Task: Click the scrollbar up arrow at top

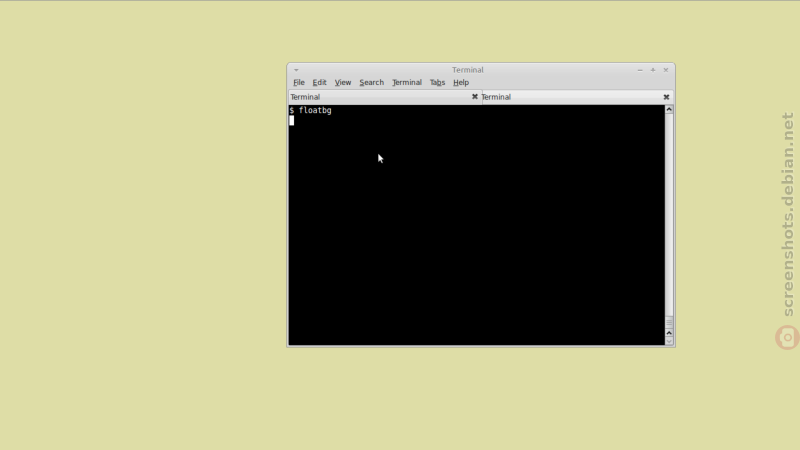Action: (x=669, y=110)
